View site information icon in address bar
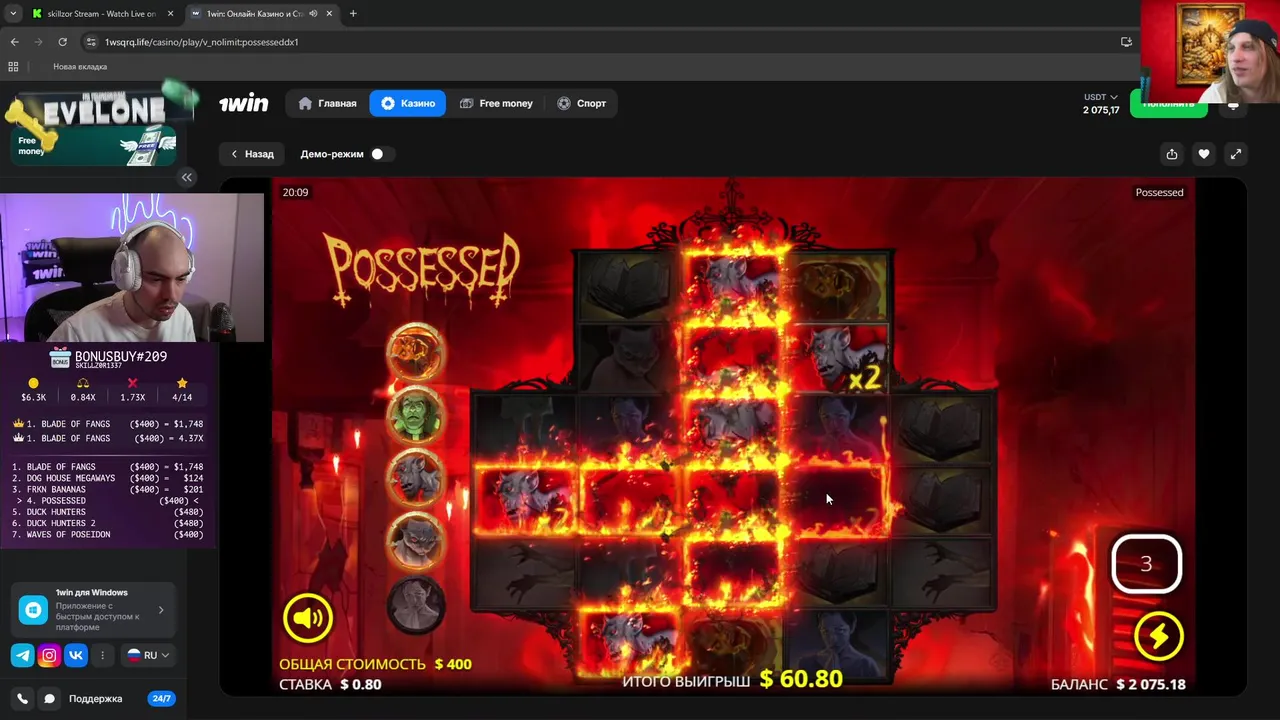The image size is (1280, 720). point(91,42)
